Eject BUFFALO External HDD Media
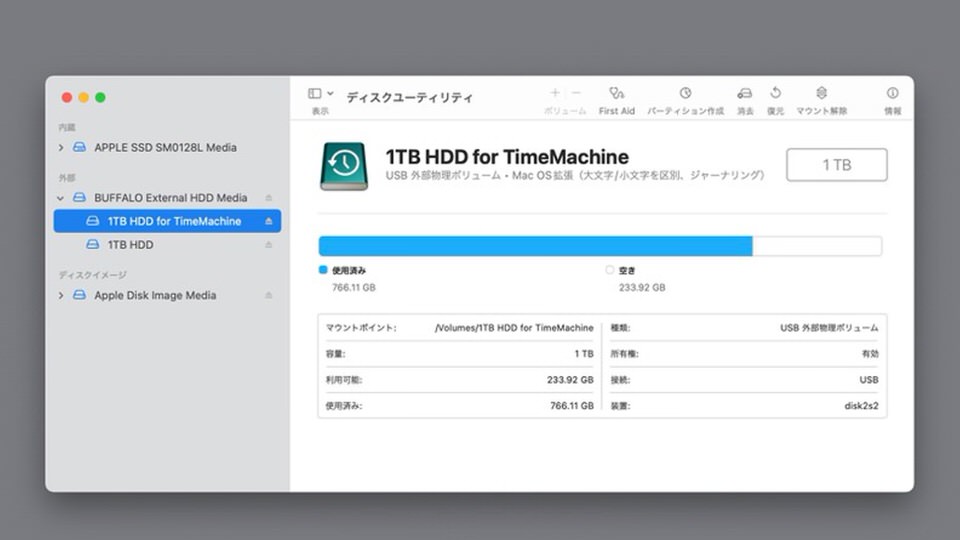 pos(269,198)
